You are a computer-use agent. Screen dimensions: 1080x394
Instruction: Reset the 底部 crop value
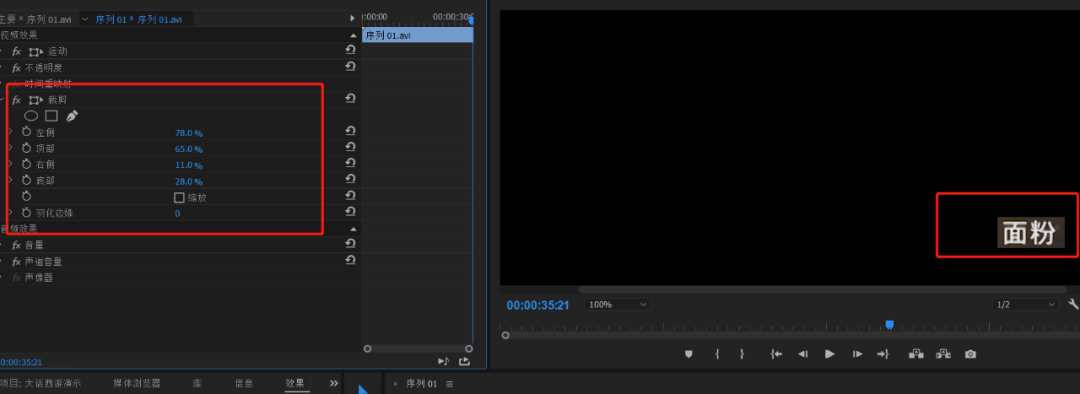pyautogui.click(x=350, y=179)
